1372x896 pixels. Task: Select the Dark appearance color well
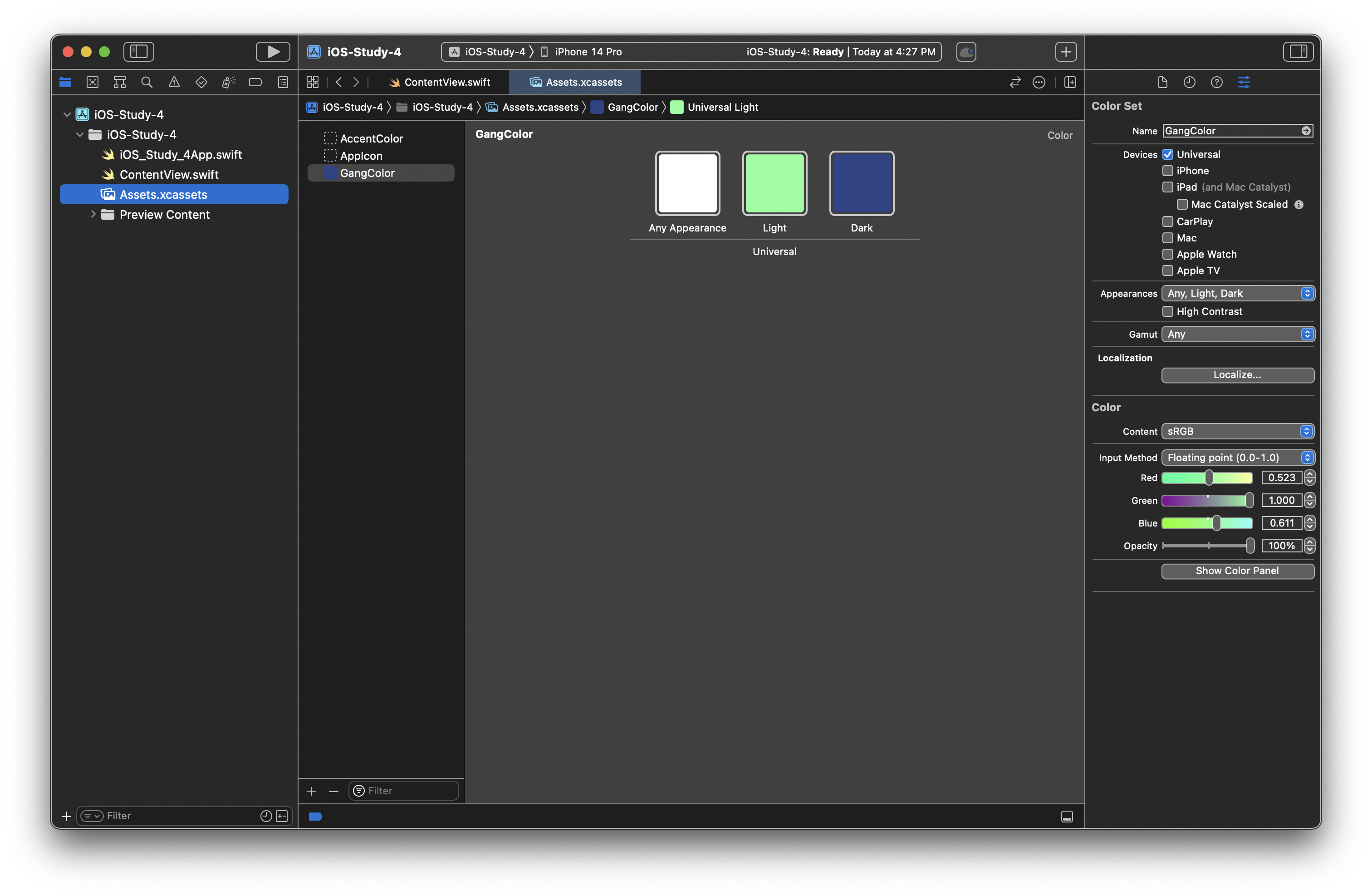861,183
